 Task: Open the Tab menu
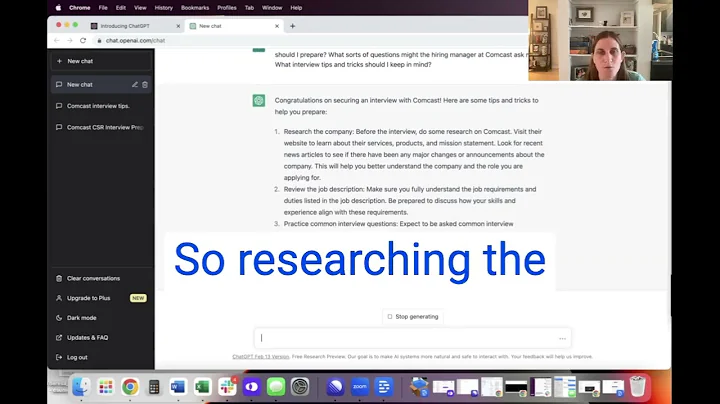pyautogui.click(x=249, y=8)
